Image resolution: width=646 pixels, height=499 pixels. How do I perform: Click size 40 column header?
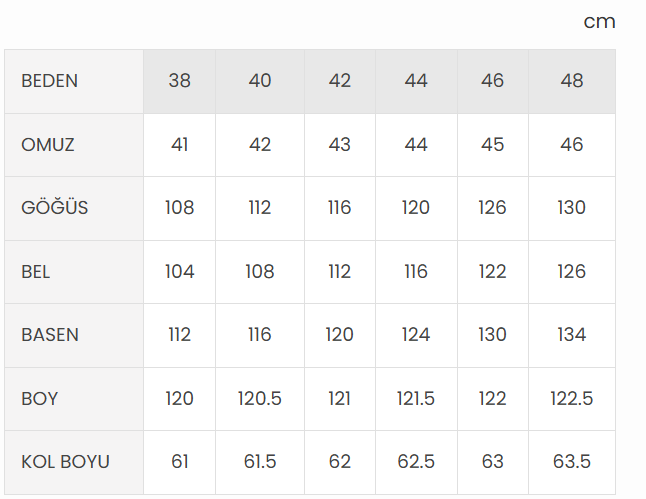click(260, 81)
